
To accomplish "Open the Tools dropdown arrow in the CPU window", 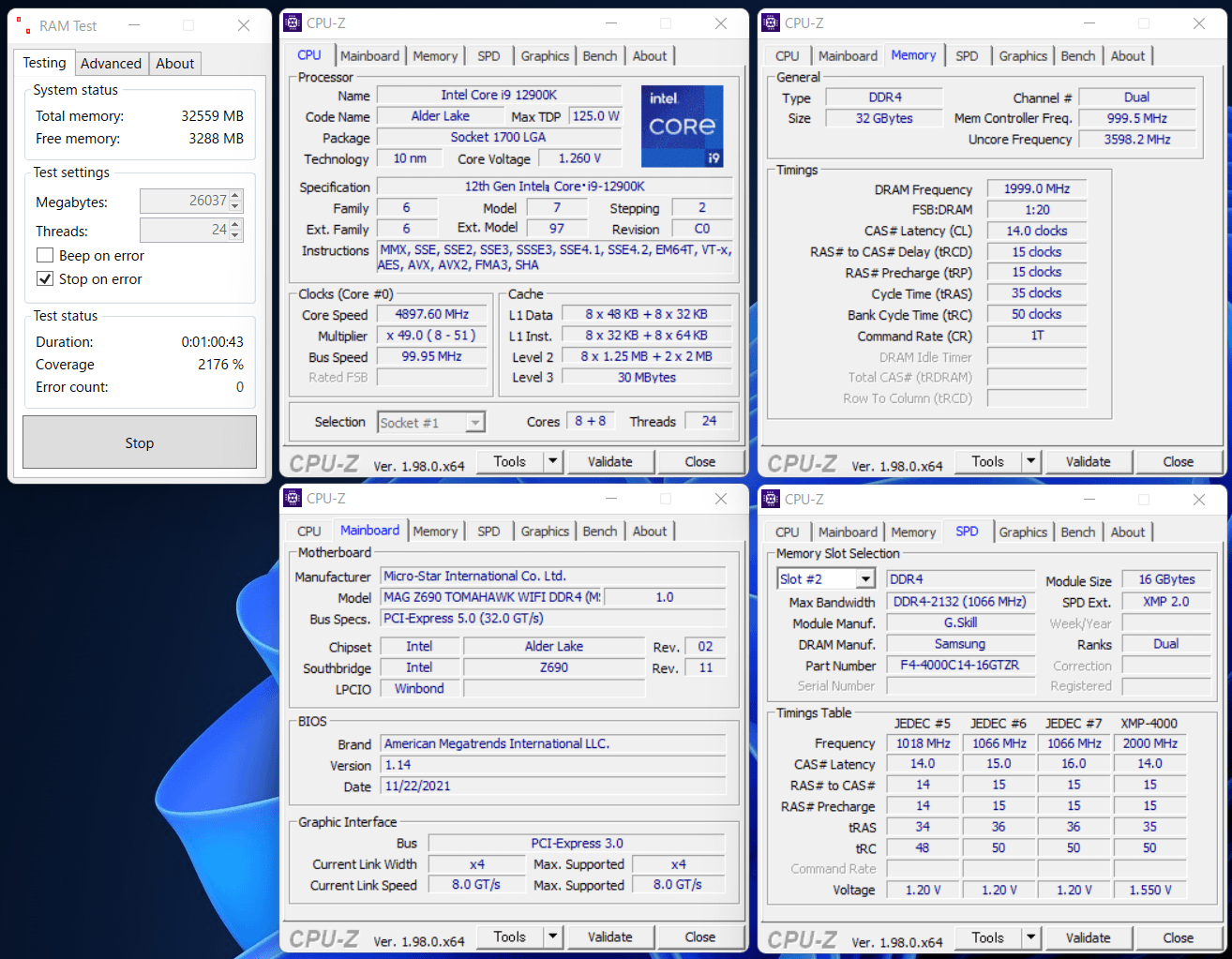I will 552,461.
